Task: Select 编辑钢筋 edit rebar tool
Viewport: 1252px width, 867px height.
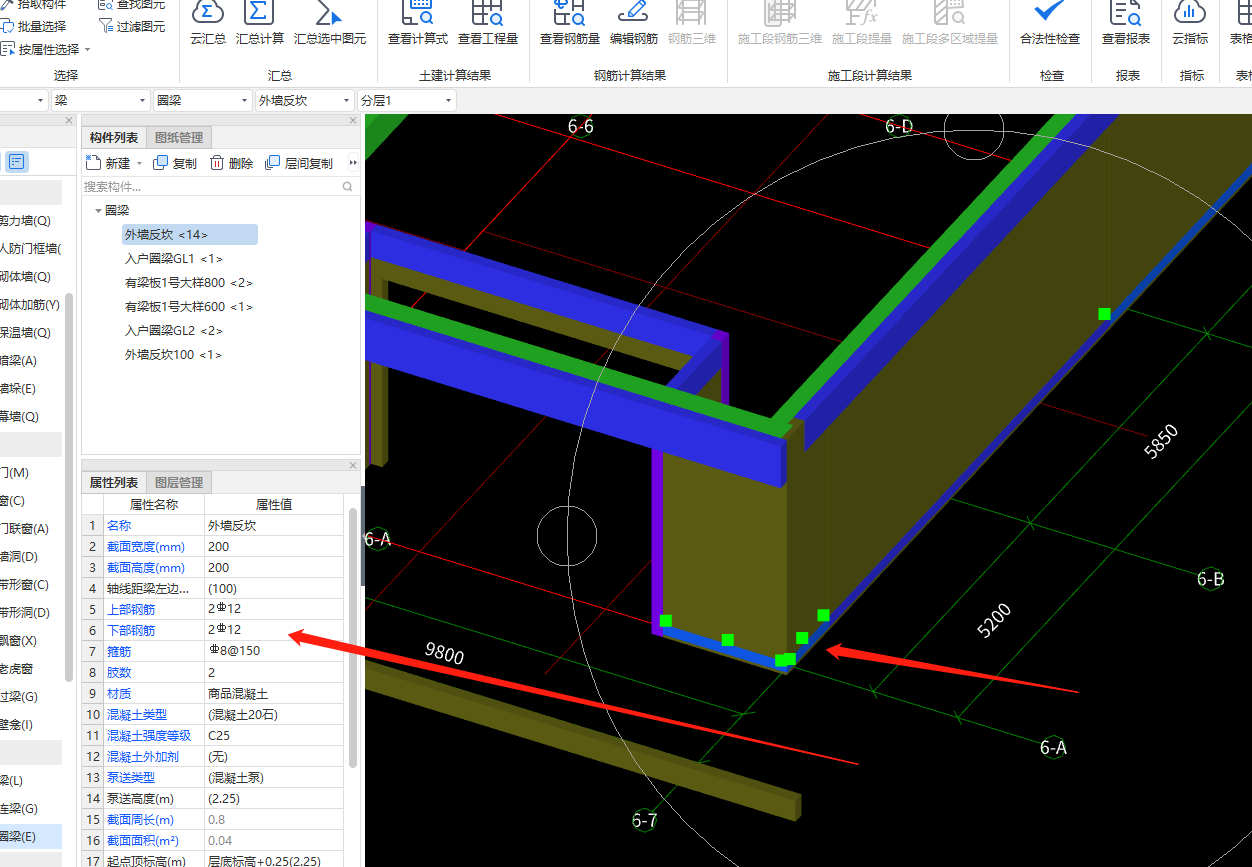Action: pyautogui.click(x=634, y=22)
